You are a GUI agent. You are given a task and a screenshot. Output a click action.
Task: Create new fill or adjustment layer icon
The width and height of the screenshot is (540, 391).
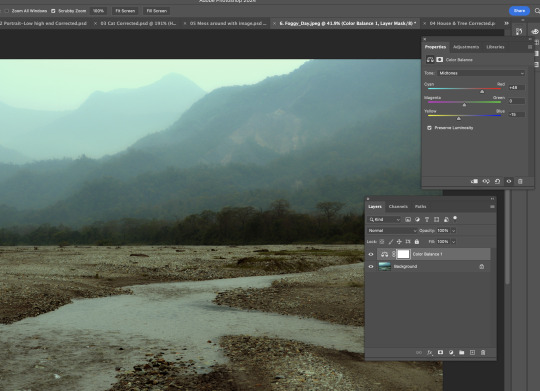pyautogui.click(x=451, y=352)
